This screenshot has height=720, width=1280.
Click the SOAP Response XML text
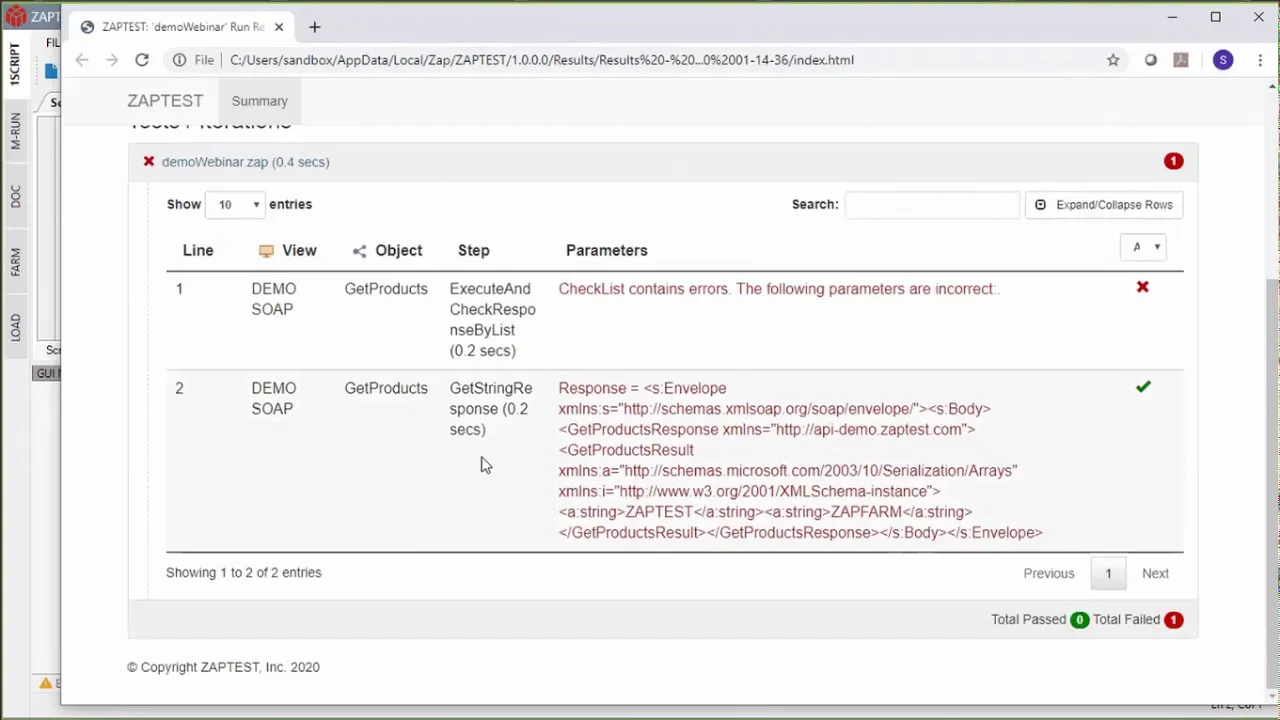800,460
